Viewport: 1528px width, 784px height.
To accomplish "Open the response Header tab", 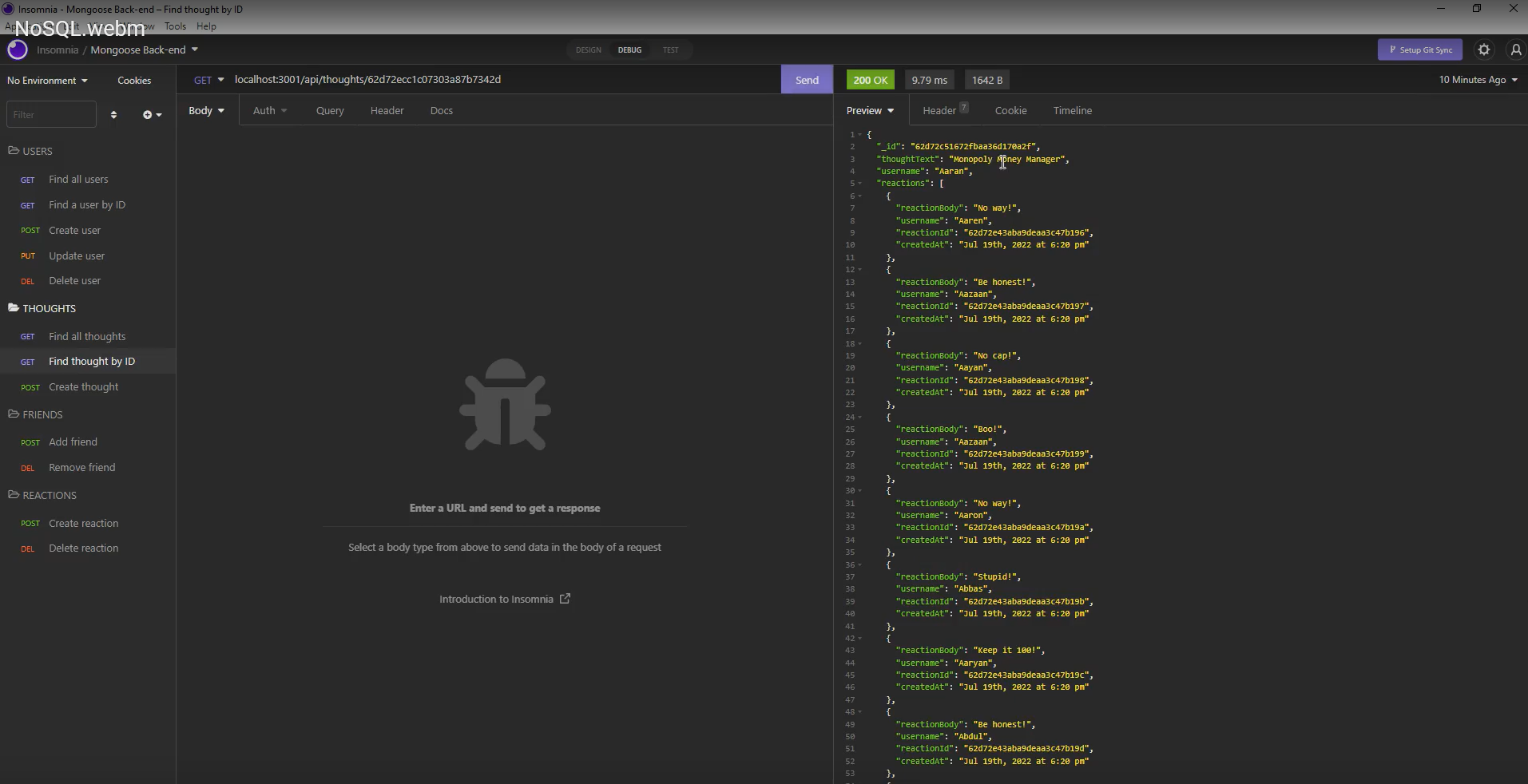I will (x=945, y=110).
